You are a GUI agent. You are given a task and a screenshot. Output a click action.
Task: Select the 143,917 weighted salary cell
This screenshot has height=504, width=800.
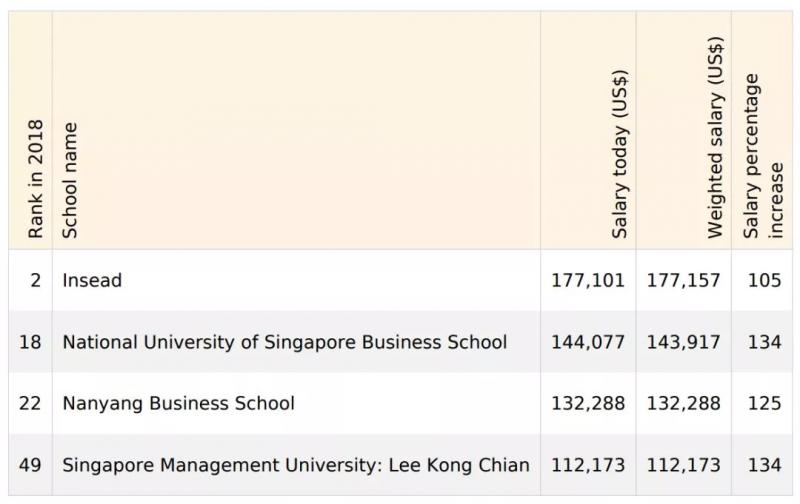coord(683,342)
